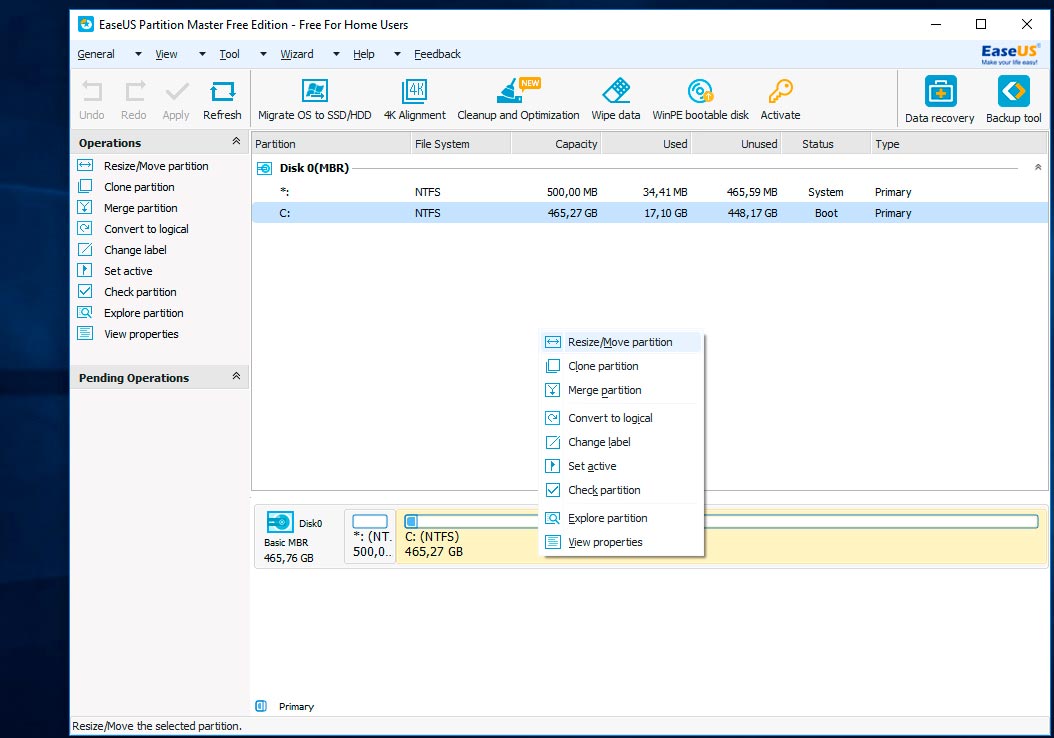Viewport: 1054px width, 738px height.
Task: Open the View menu
Action: (166, 54)
